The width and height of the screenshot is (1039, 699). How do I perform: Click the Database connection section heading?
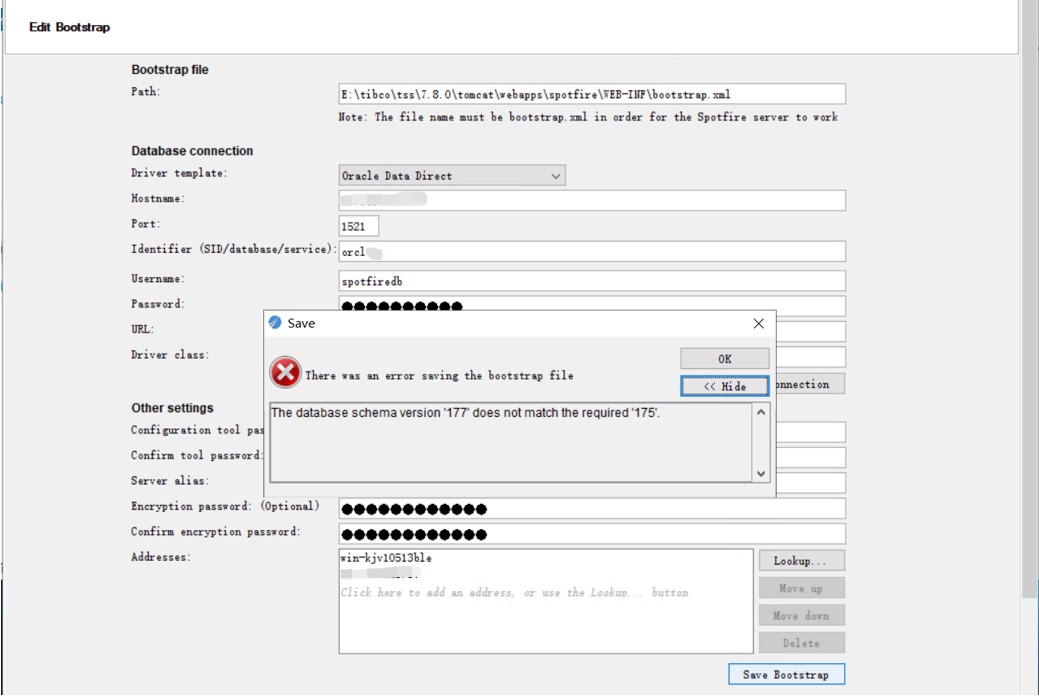192,151
